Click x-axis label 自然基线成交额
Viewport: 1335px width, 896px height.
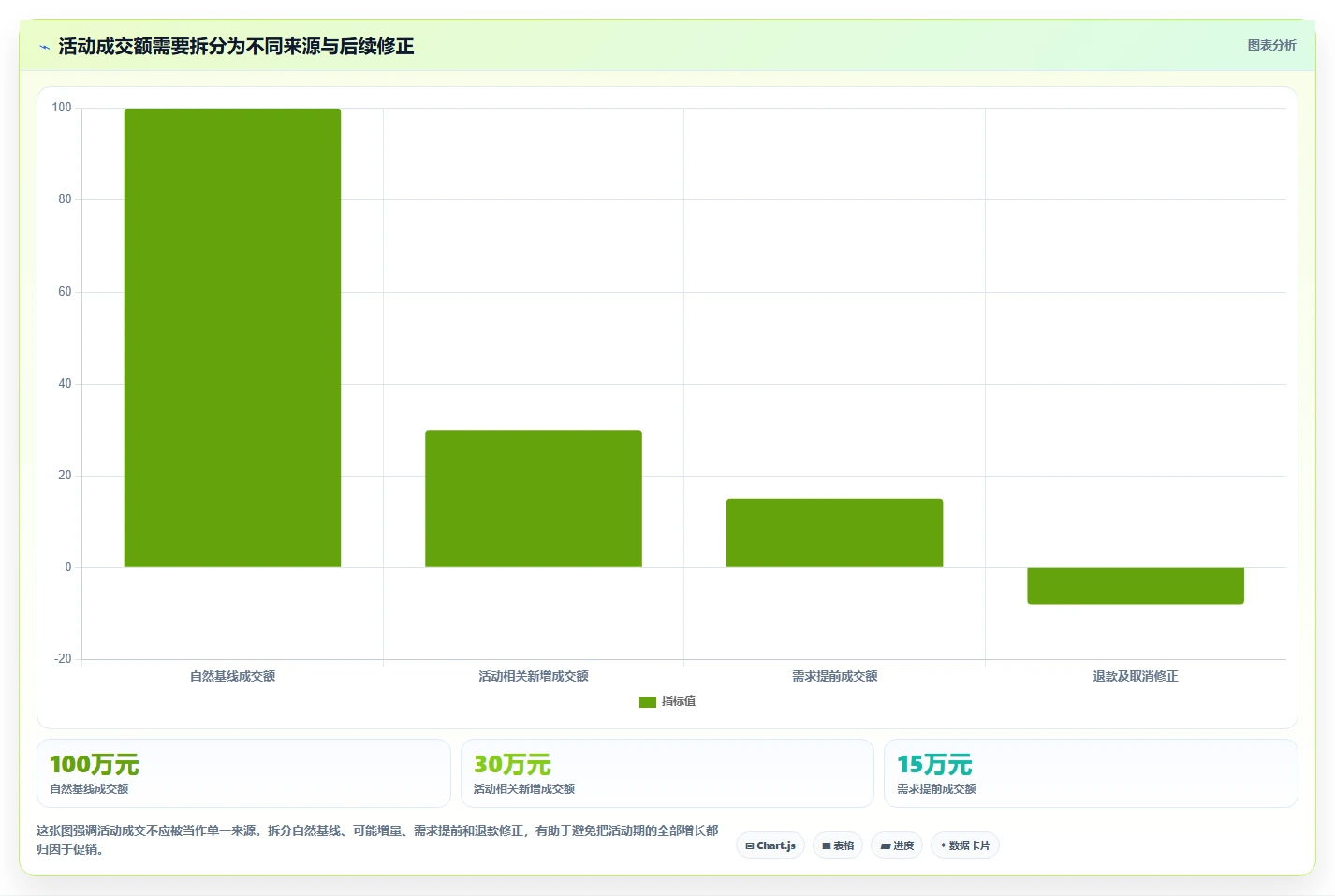(232, 676)
